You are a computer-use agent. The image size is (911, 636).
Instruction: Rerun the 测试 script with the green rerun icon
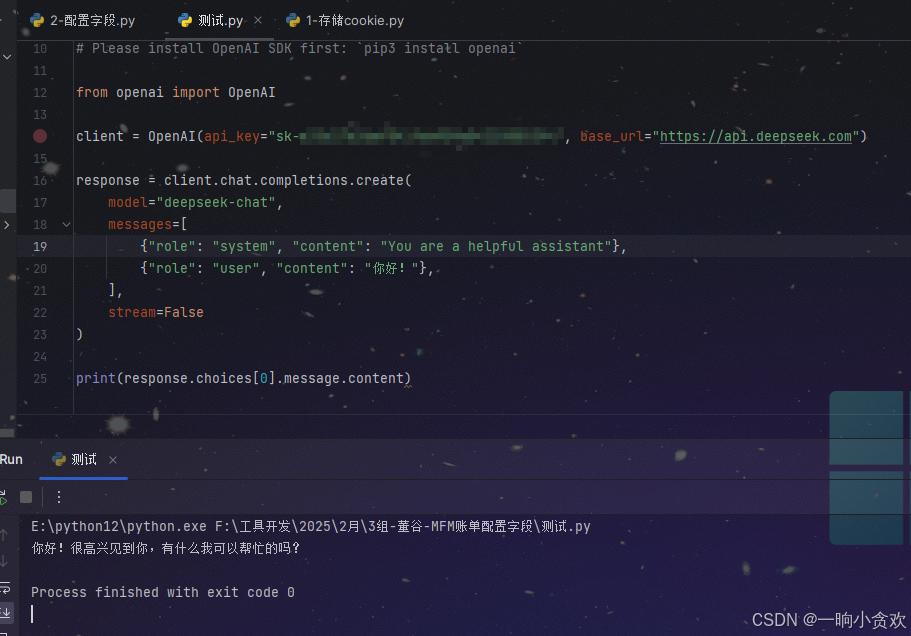pyautogui.click(x=3, y=497)
